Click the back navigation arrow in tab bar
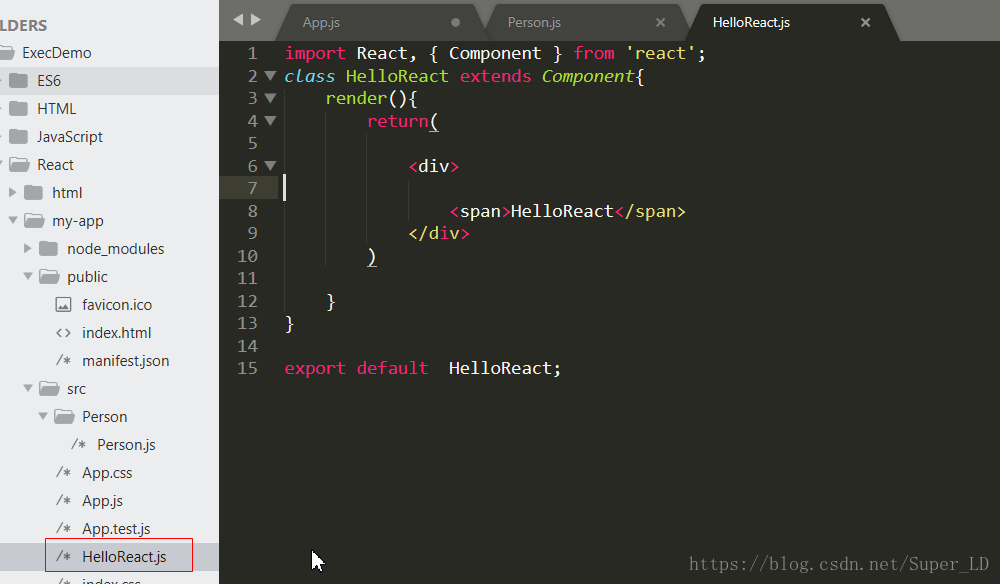The width and height of the screenshot is (1000, 584). pyautogui.click(x=239, y=20)
